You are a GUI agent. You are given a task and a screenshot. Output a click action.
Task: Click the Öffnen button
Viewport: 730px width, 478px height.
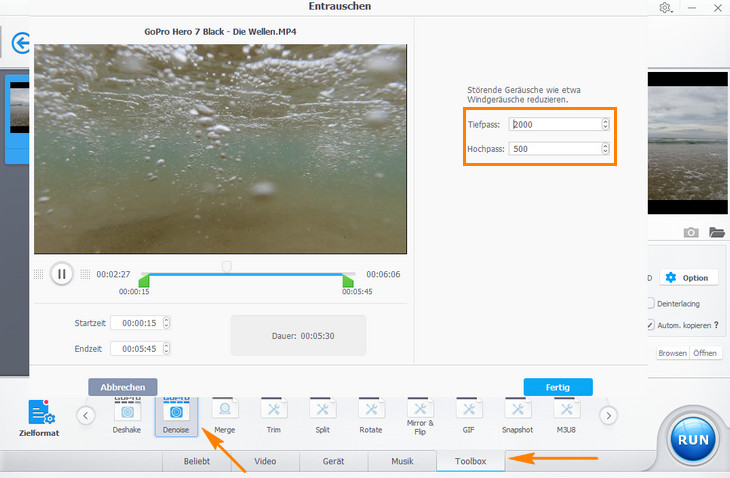click(705, 353)
